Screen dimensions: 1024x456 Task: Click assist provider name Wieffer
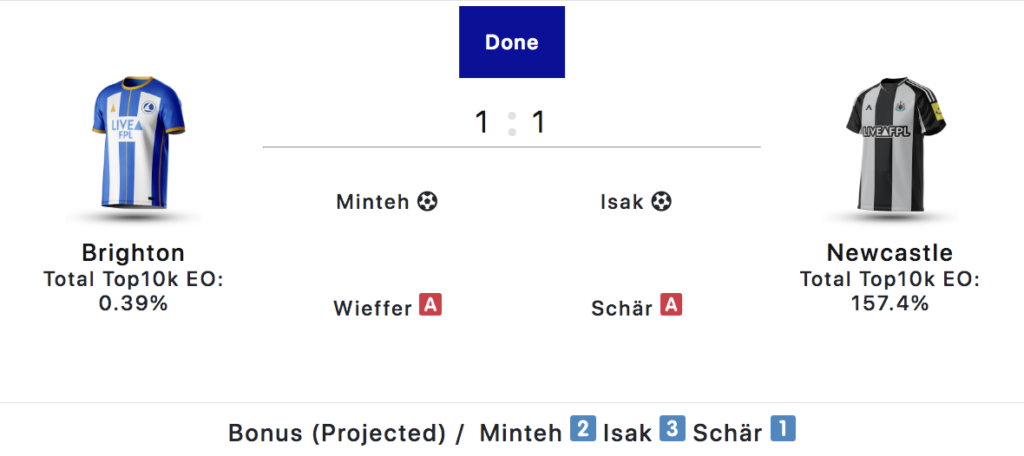[x=373, y=308]
